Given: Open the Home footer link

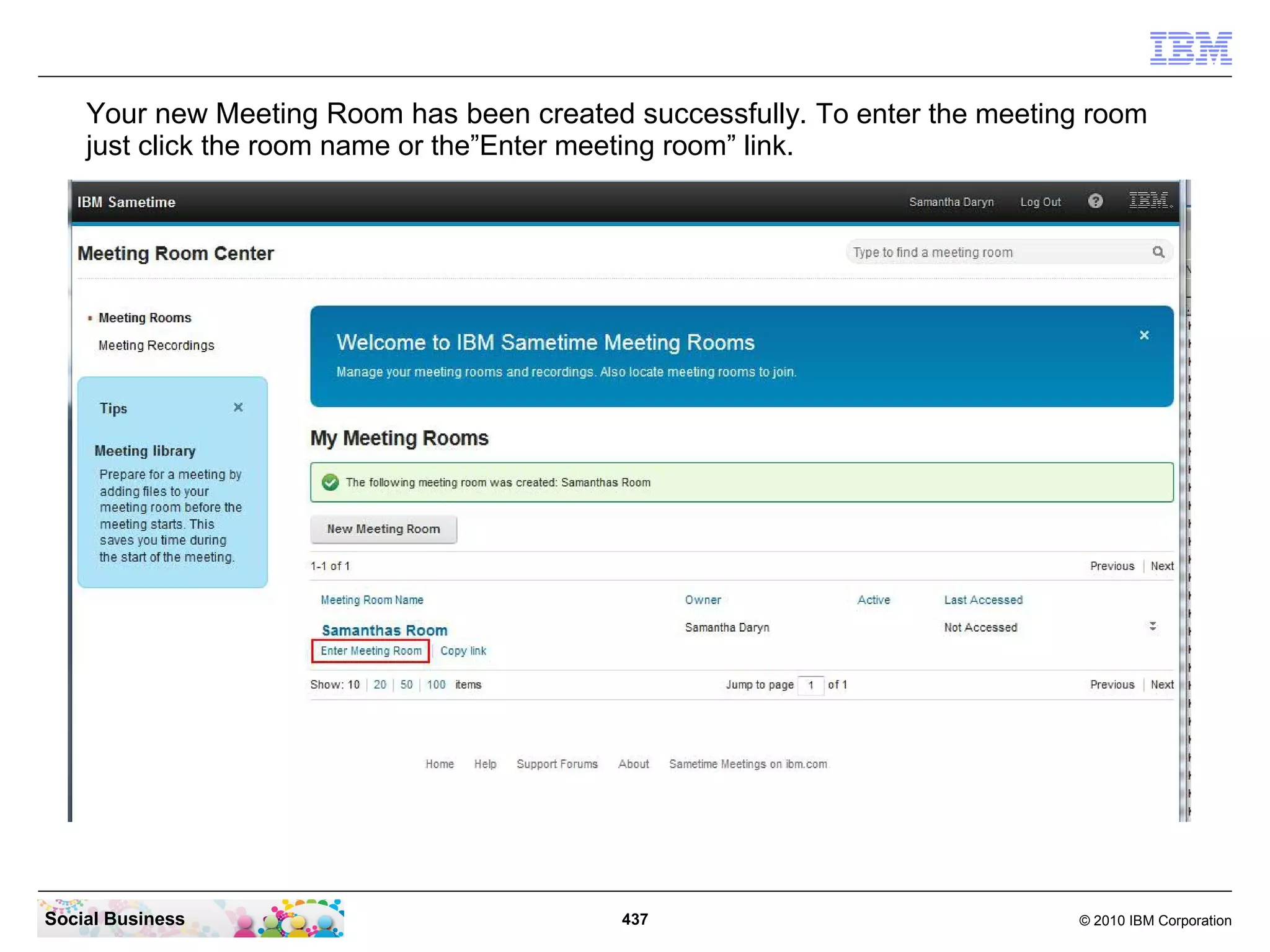Looking at the screenshot, I should (x=440, y=764).
